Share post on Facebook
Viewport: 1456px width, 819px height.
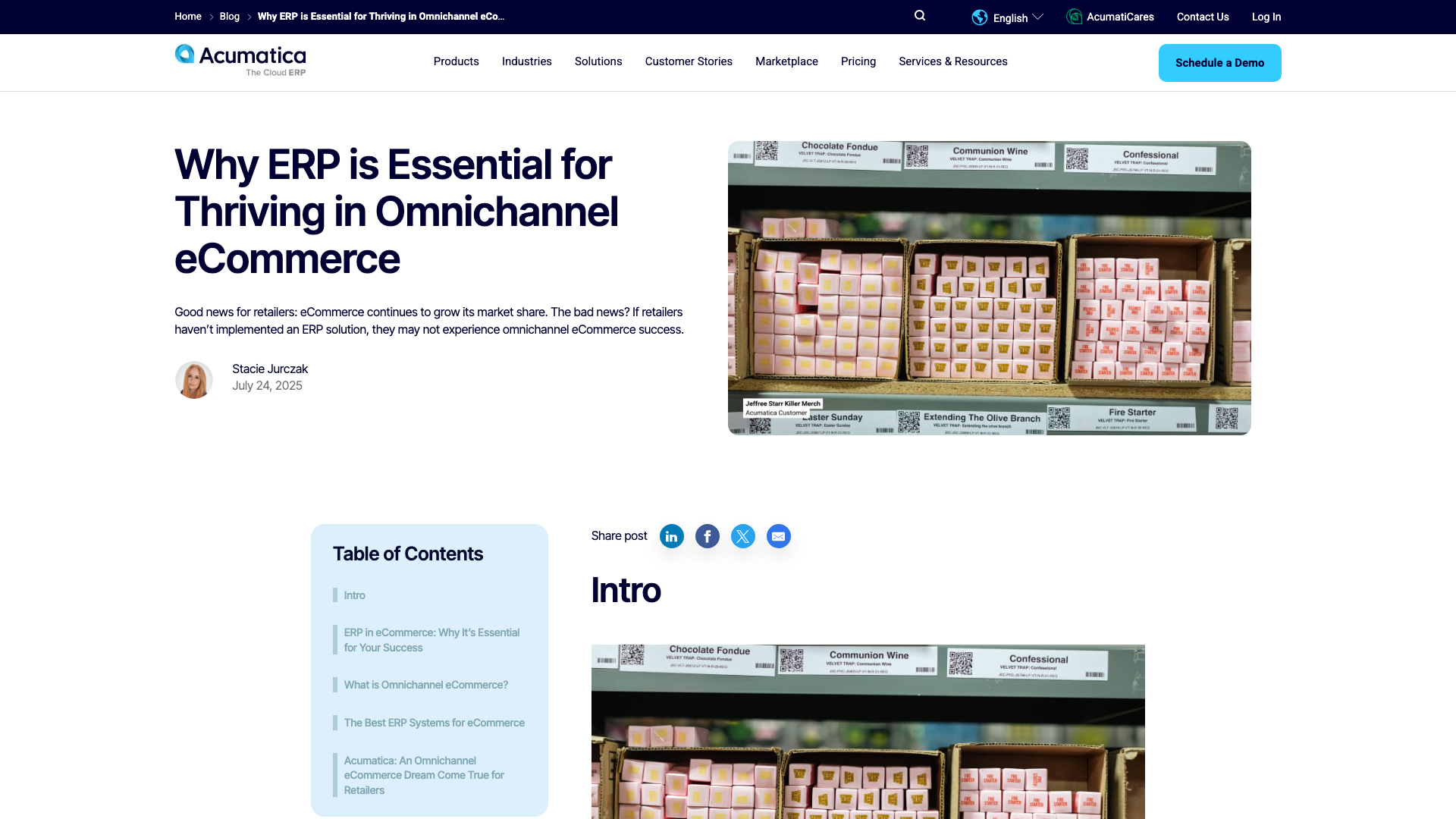[x=708, y=536]
